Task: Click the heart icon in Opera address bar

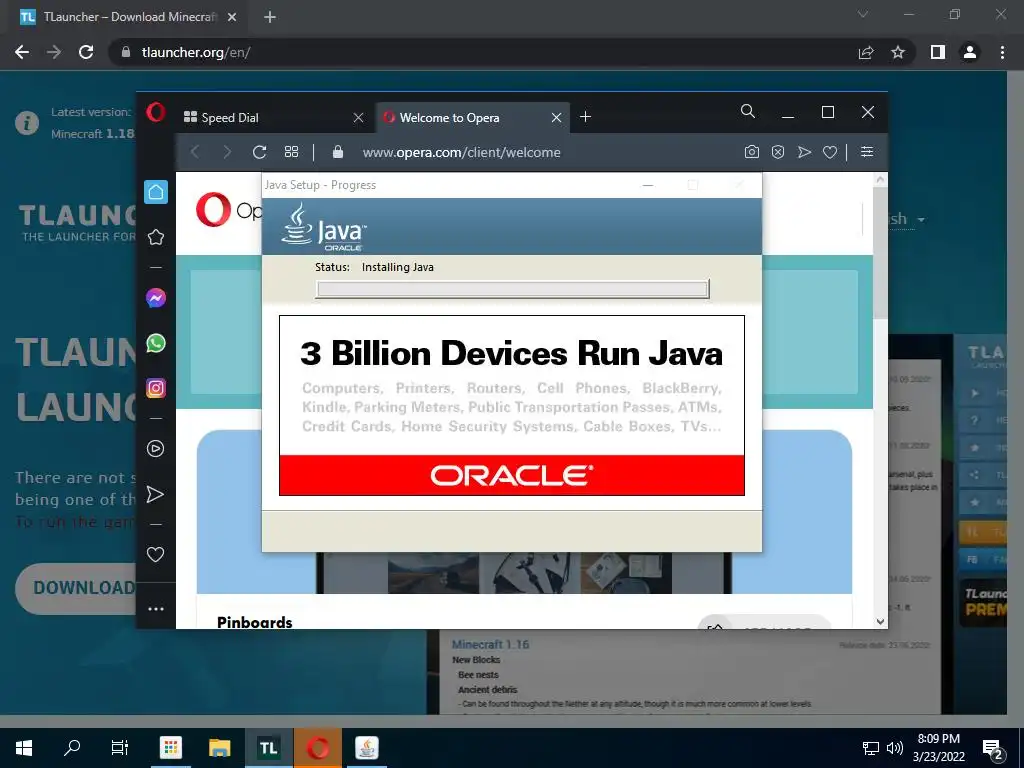Action: click(830, 152)
